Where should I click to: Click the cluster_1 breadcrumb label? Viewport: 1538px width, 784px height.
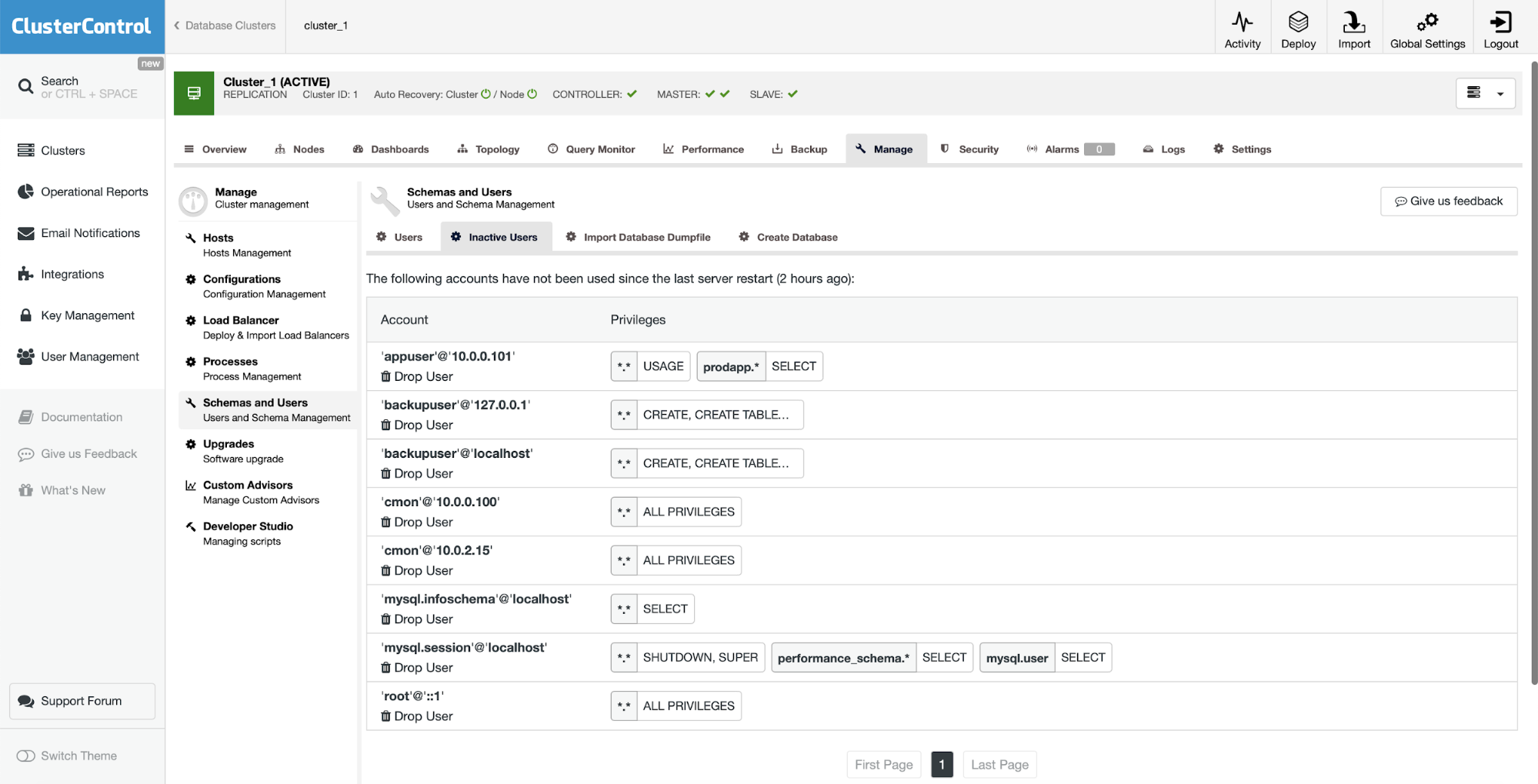[x=325, y=25]
